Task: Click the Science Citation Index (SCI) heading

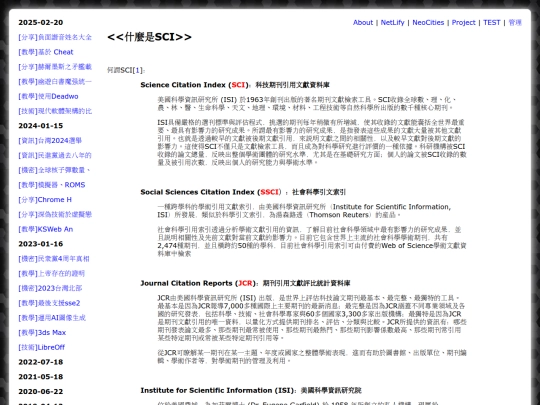Action: point(235,85)
